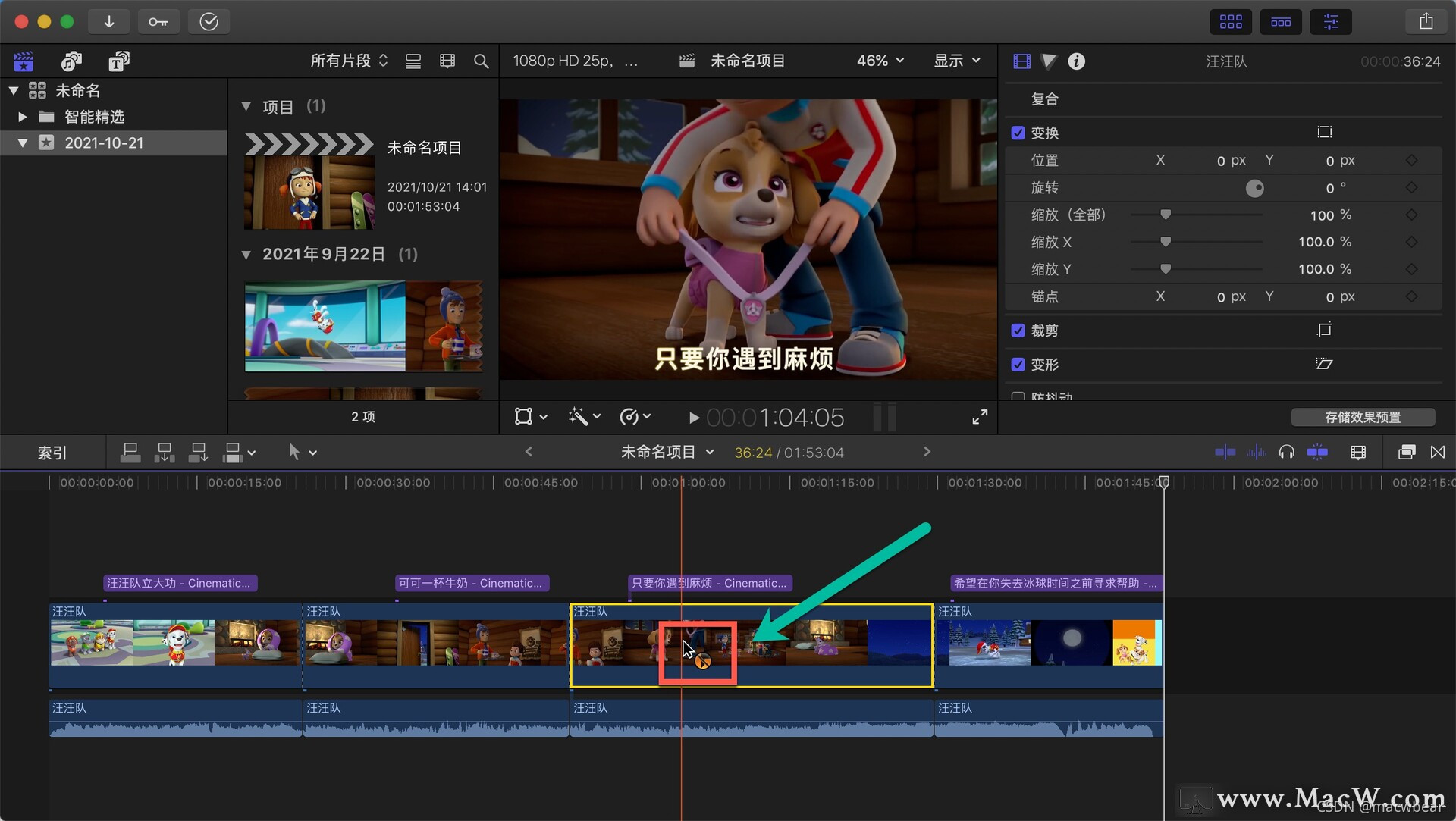Uncheck the 变换 transform checkbox

[x=1018, y=133]
